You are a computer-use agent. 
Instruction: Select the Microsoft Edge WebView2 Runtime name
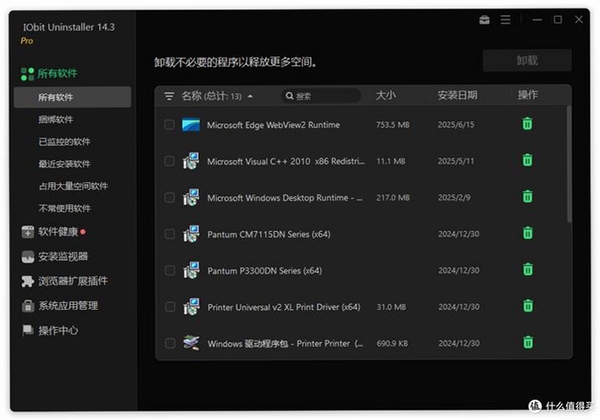click(273, 125)
